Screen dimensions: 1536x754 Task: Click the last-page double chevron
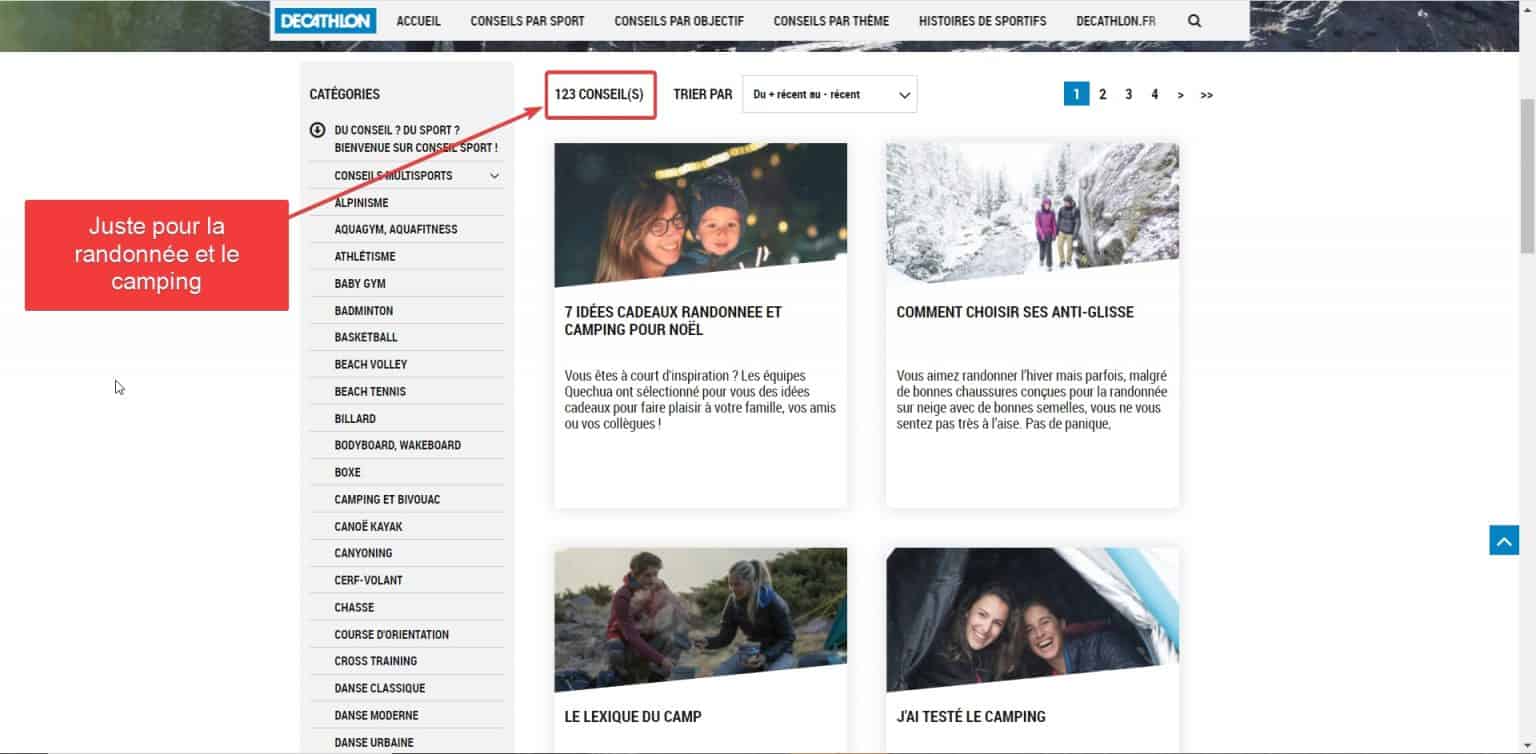[x=1207, y=93]
